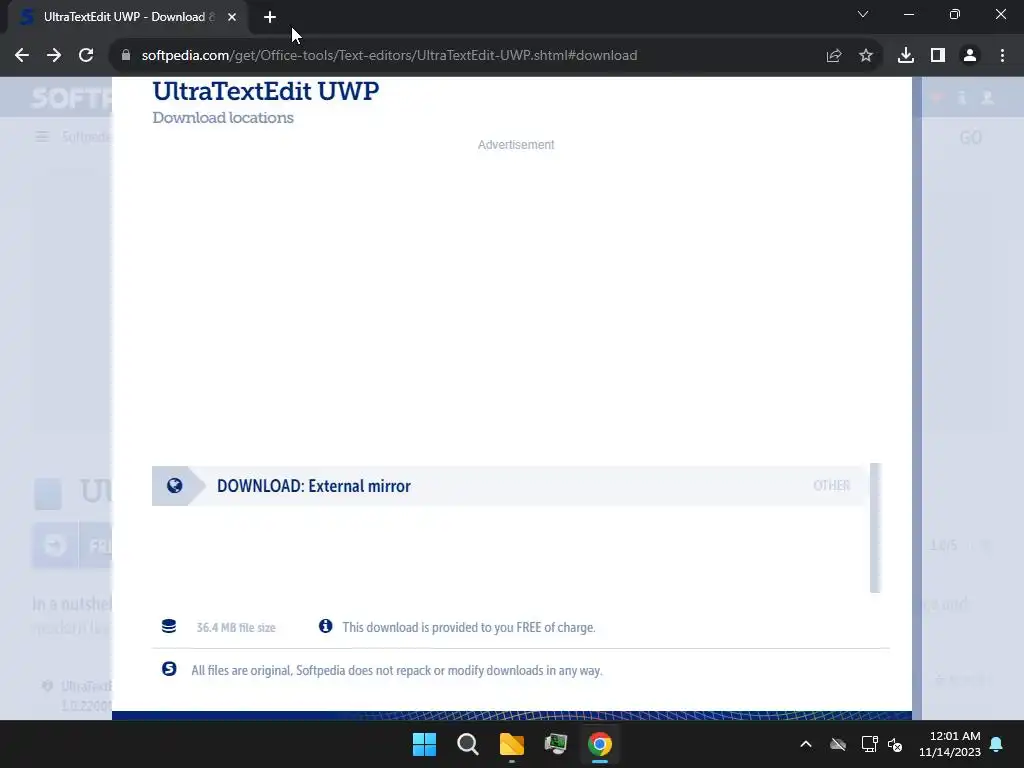
Task: Click 'This download is provided to you FREE' text
Action: point(469,628)
